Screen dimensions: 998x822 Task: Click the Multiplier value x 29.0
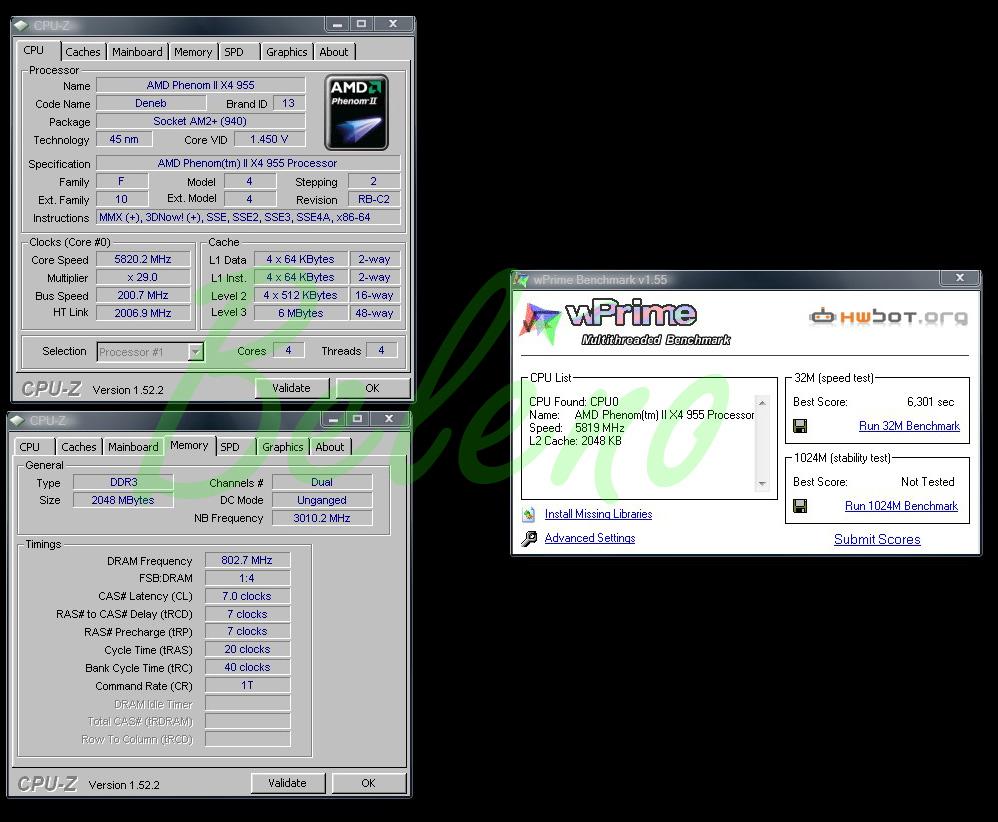tap(143, 277)
